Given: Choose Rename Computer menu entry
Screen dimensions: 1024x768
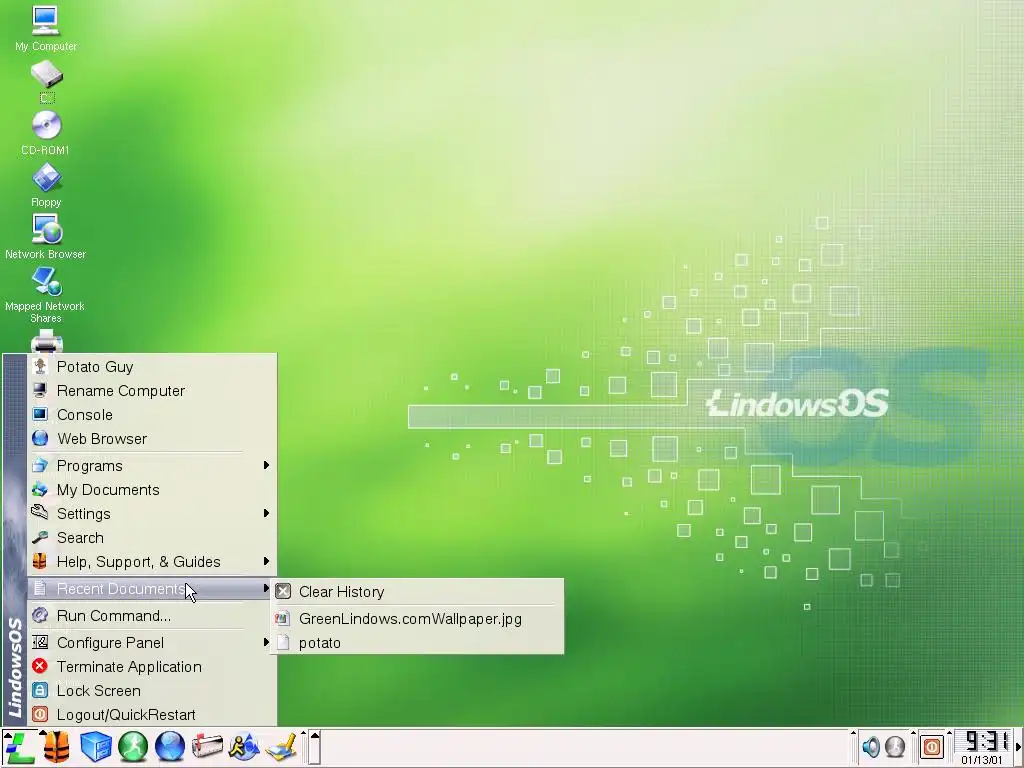Looking at the screenshot, I should click(x=152, y=391).
